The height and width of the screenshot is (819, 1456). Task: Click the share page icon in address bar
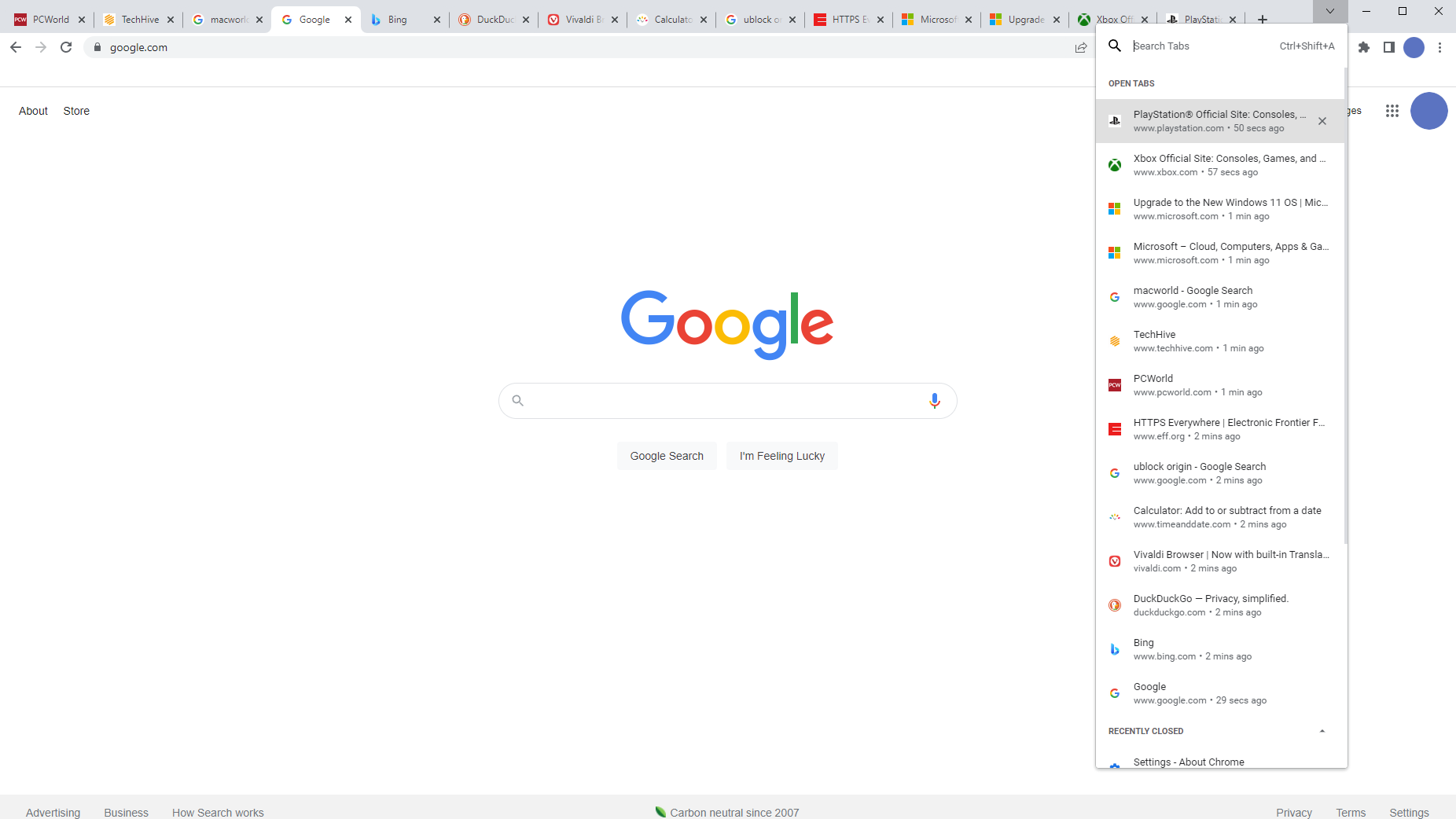click(1081, 47)
